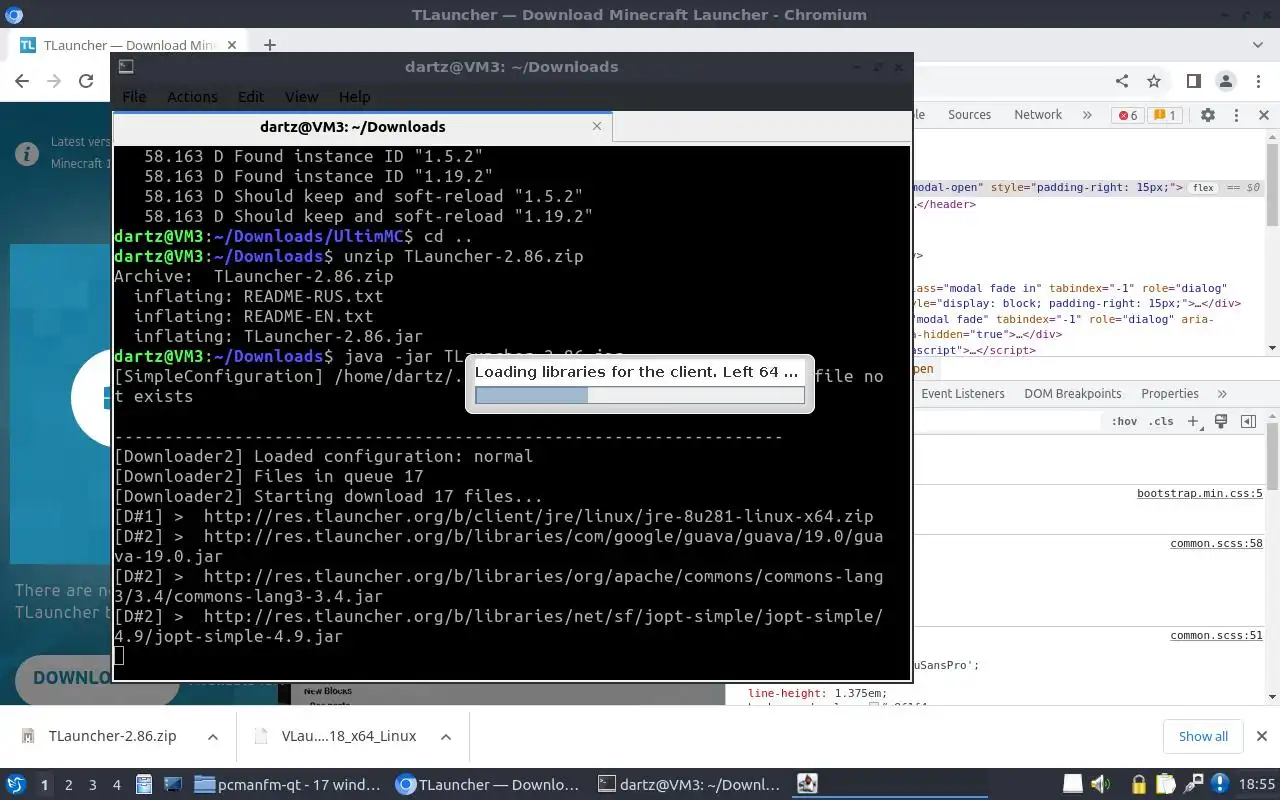Open a new Chromium tab
Image resolution: width=1280 pixels, height=800 pixels.
click(x=270, y=45)
